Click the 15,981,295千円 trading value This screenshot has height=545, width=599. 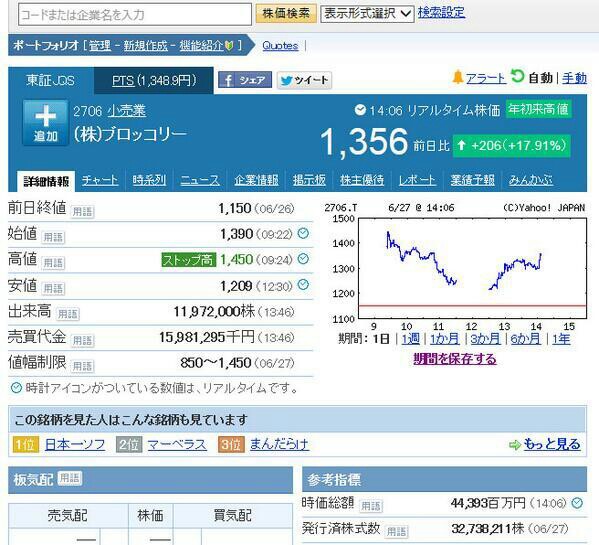pyautogui.click(x=207, y=337)
